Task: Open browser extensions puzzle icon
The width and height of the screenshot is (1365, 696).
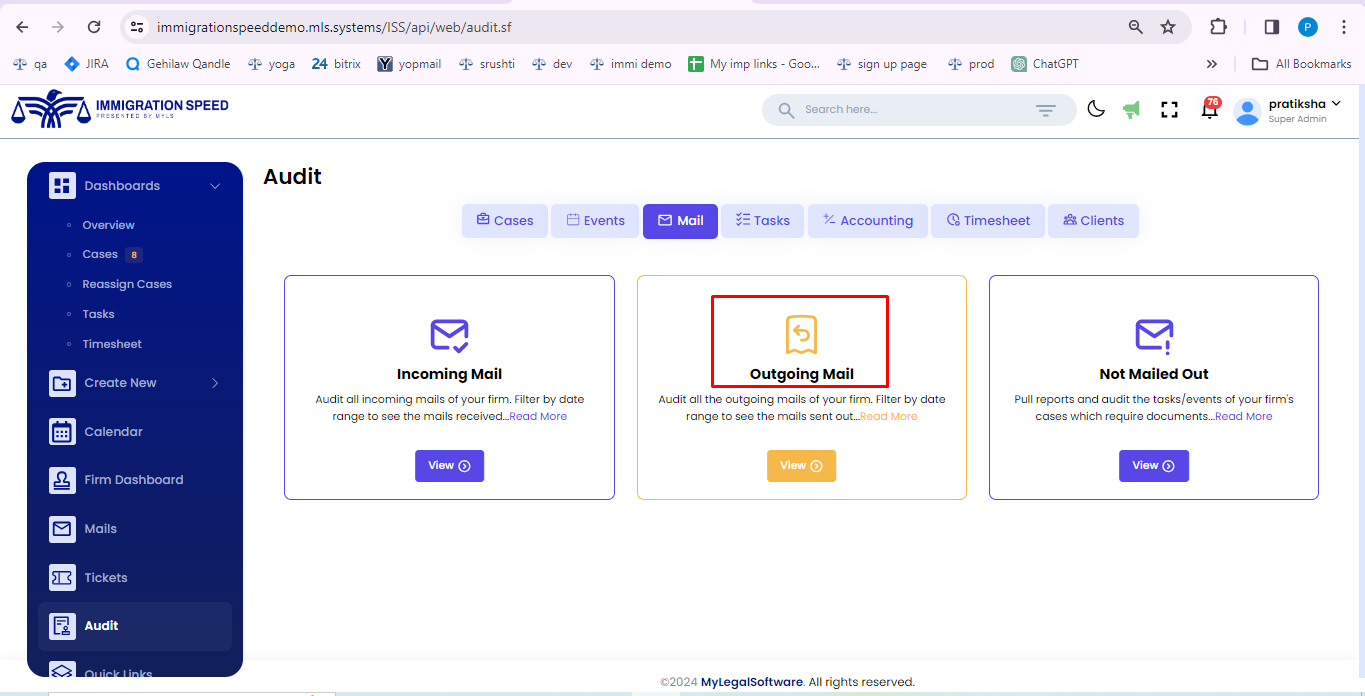Action: click(x=1218, y=27)
